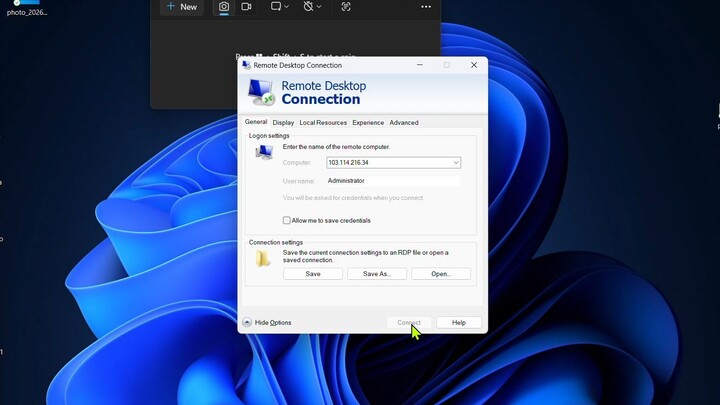Screen dimensions: 720x405
Task: Click New in the Snipping Tool window
Action: [182, 6]
